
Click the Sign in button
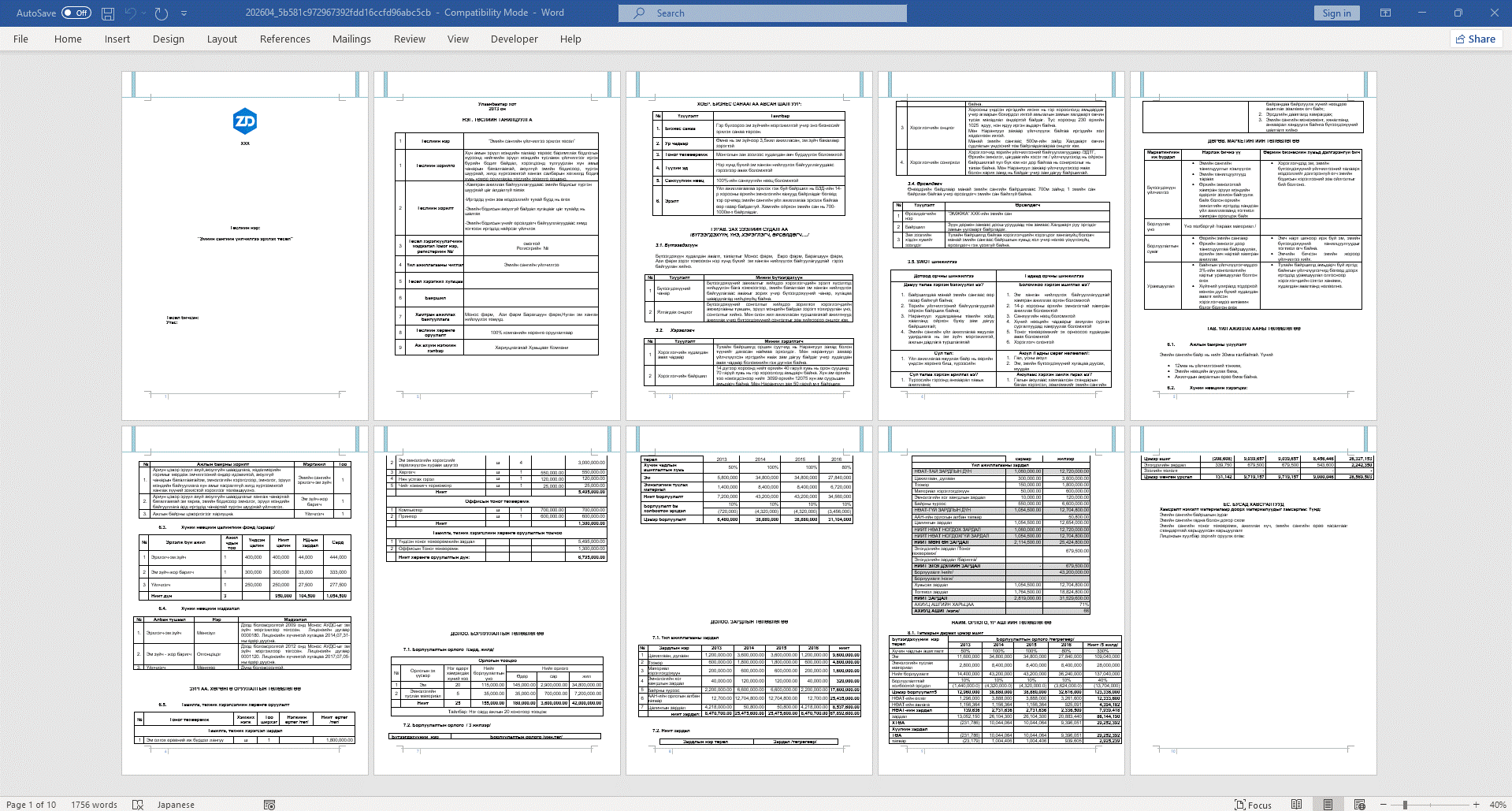1336,13
